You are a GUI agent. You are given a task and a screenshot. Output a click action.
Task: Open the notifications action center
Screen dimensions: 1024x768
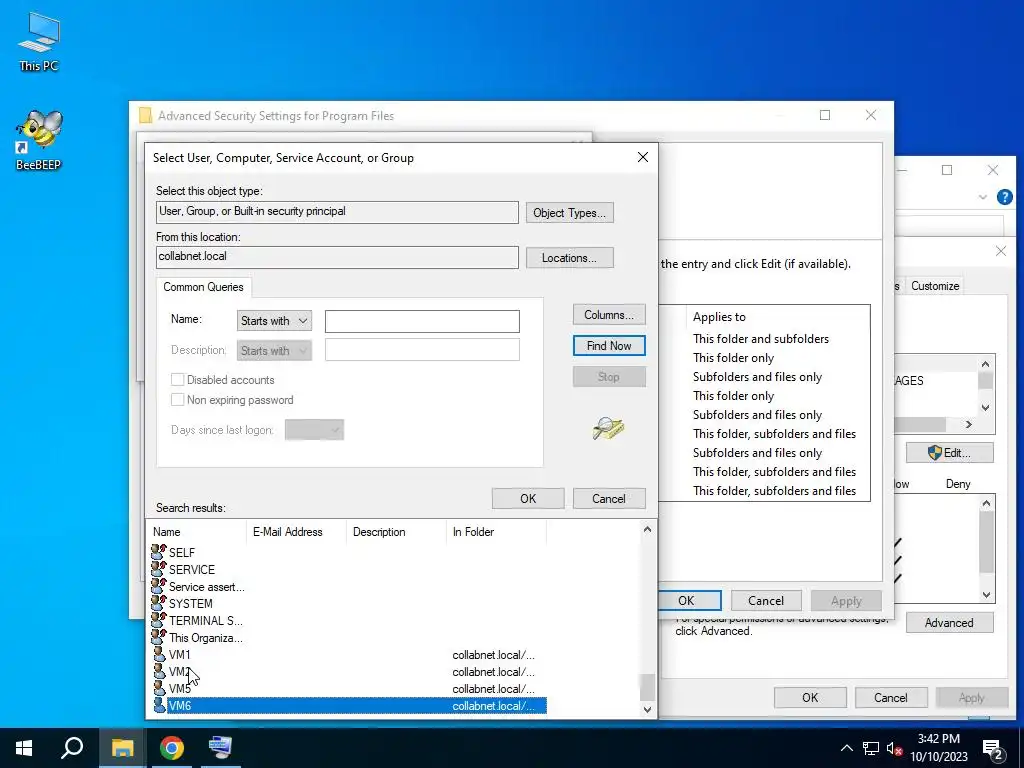tap(993, 749)
